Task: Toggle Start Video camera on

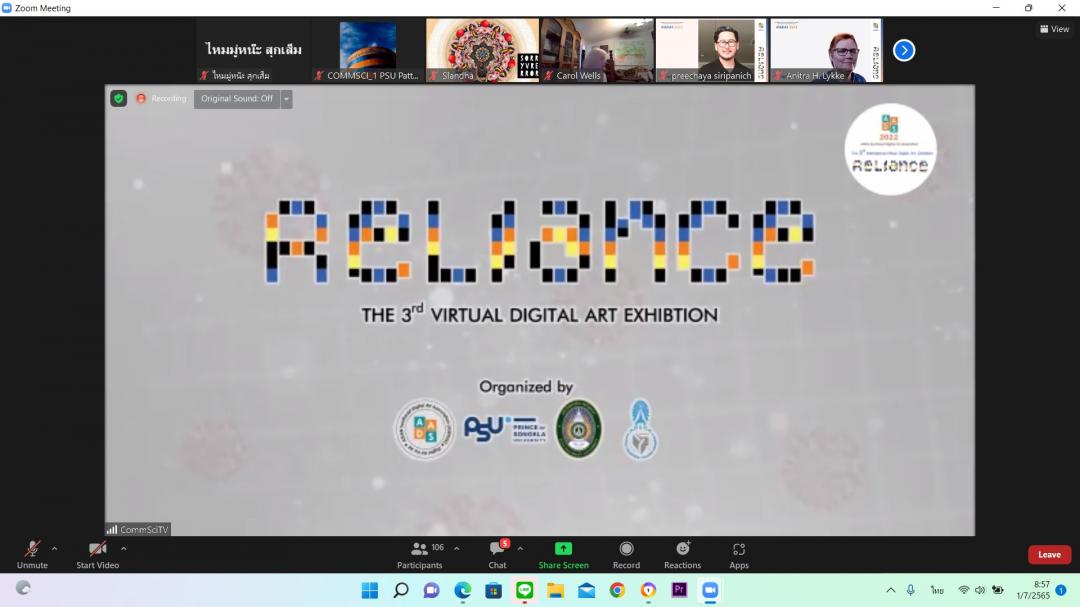Action: coord(97,554)
